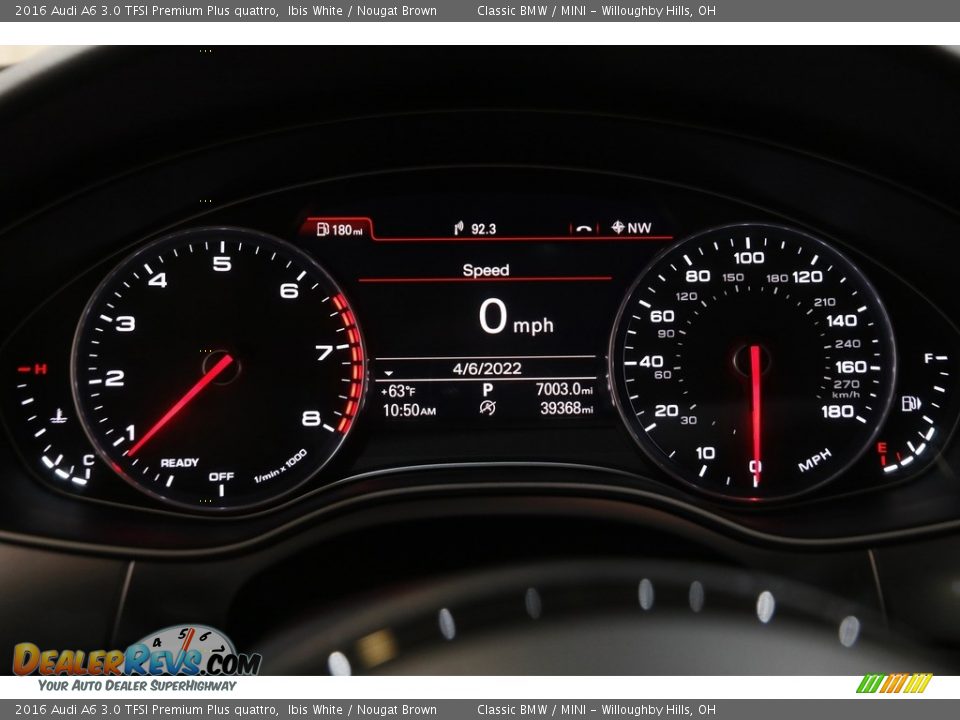This screenshot has width=960, height=720.
Task: Tap the coolant temperature icon on the left gauge
Action: point(59,417)
